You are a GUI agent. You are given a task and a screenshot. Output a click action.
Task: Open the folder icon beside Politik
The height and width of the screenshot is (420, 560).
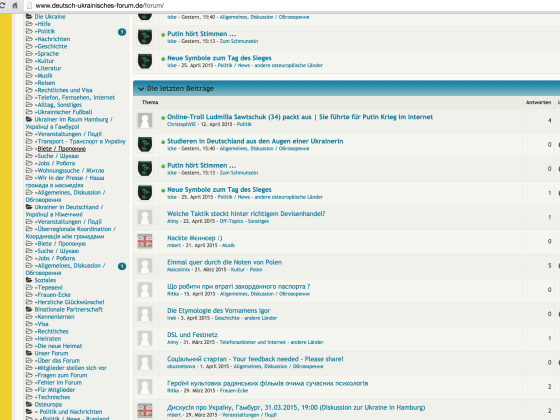click(x=29, y=31)
